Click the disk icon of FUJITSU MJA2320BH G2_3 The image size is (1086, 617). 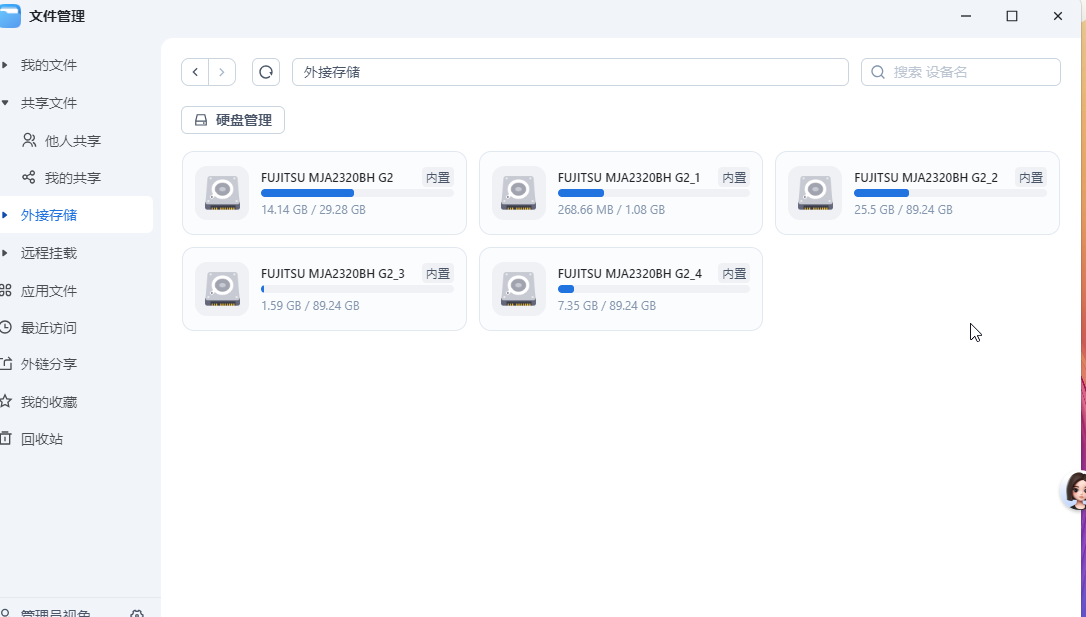[x=222, y=289]
